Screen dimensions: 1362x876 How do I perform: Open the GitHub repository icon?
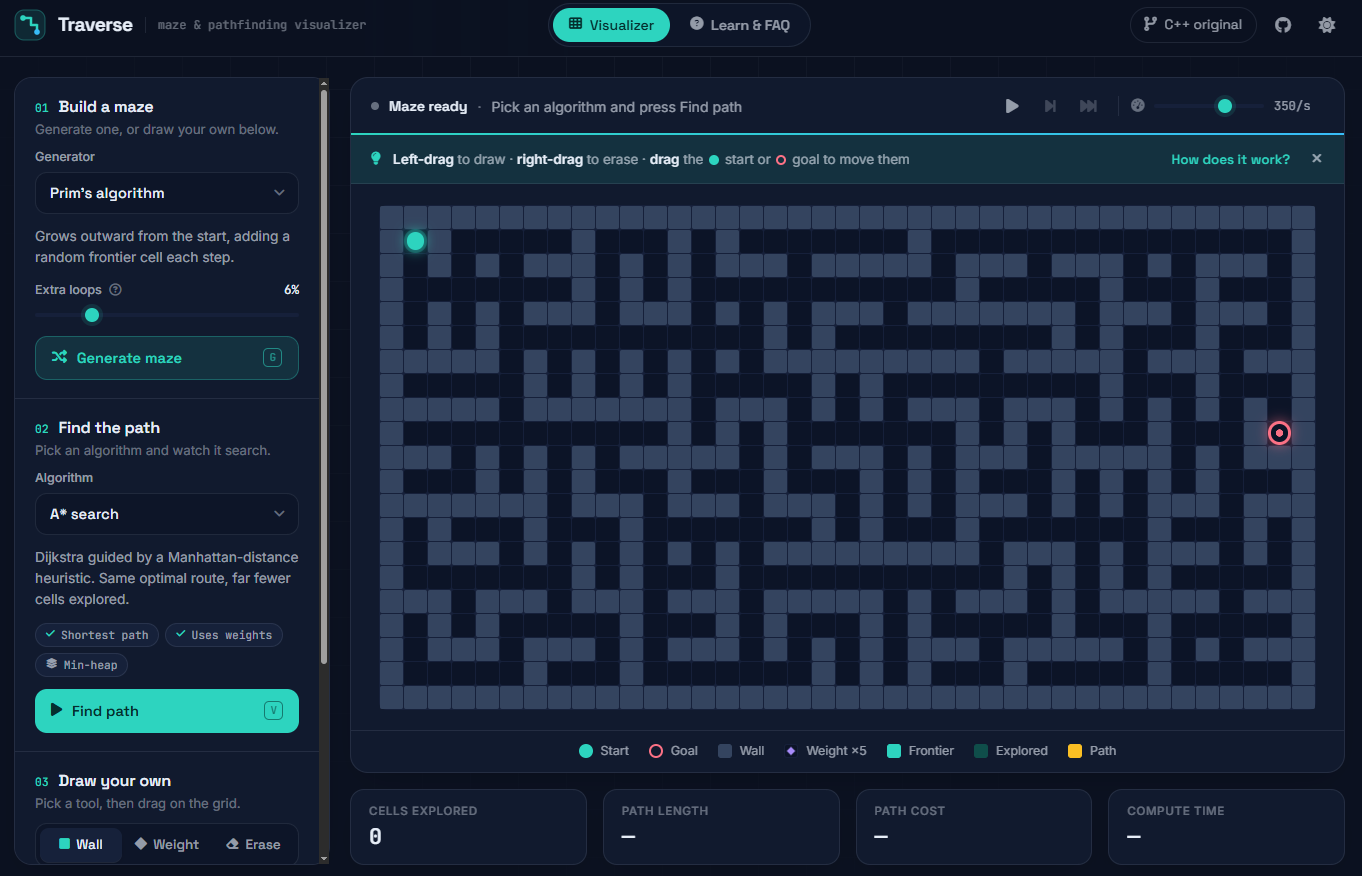pyautogui.click(x=1283, y=25)
